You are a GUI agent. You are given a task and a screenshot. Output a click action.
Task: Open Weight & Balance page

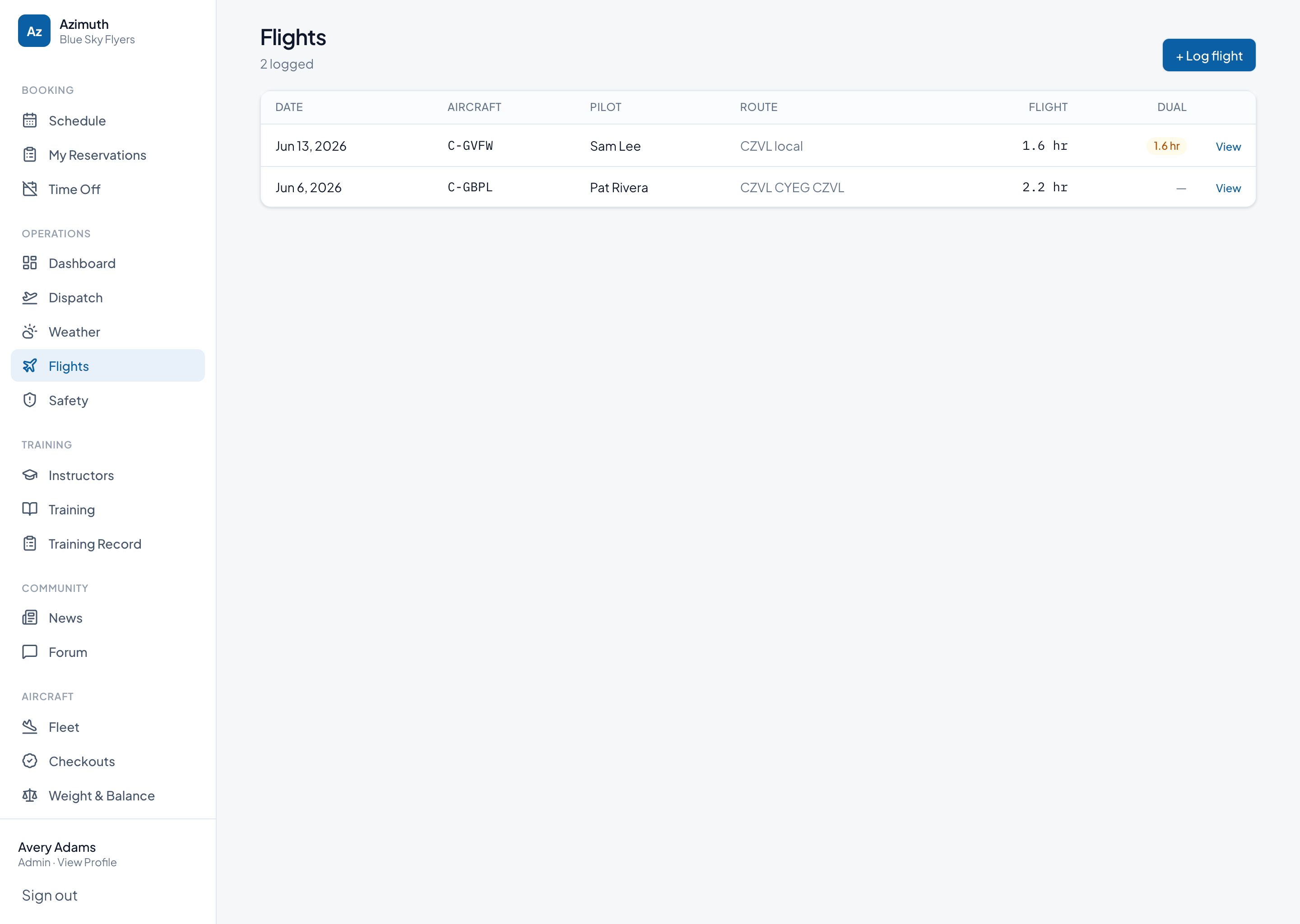(x=107, y=795)
